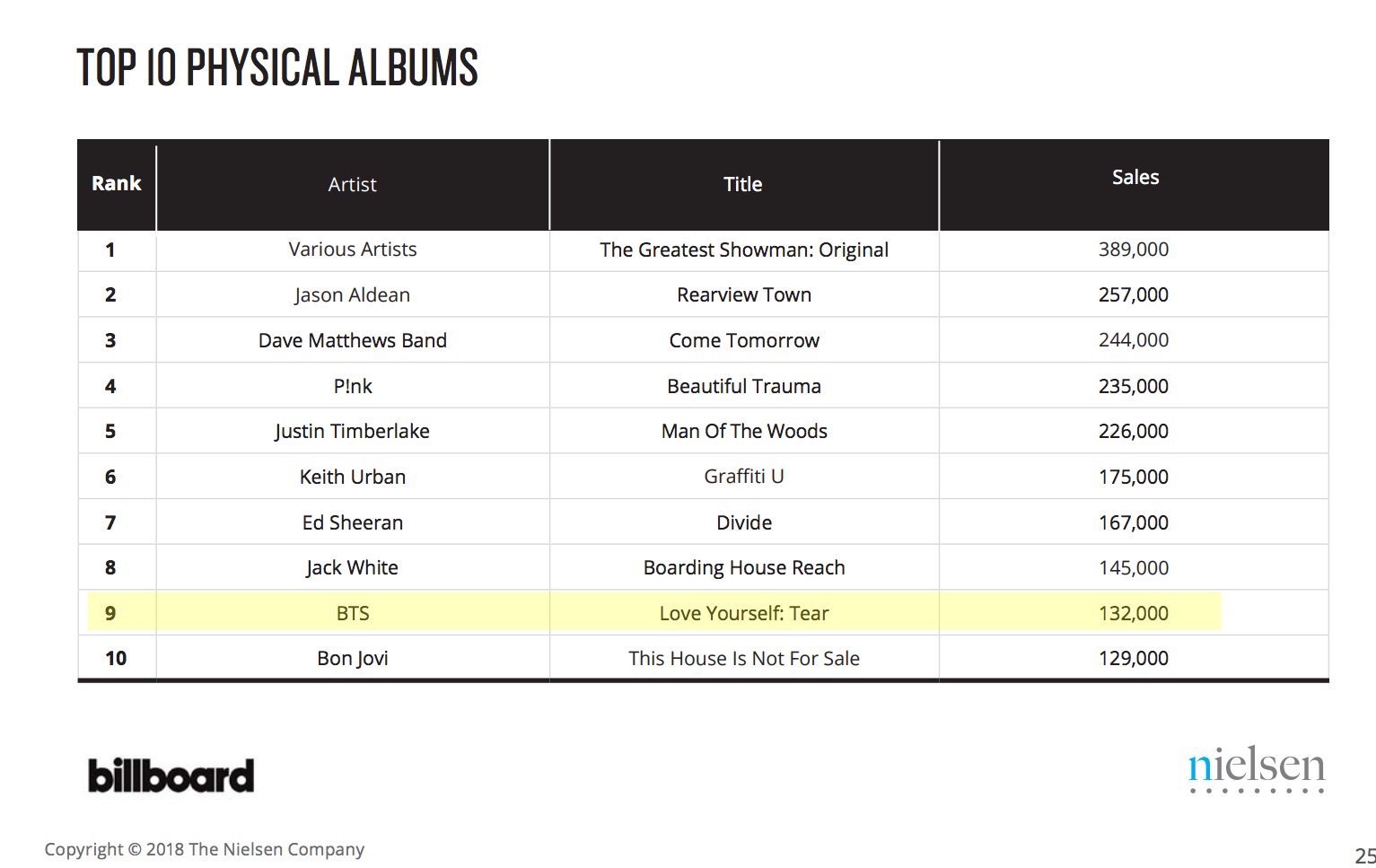Click the Beautiful Trauma title cell
Viewport: 1376px width, 868px height.
[743, 387]
